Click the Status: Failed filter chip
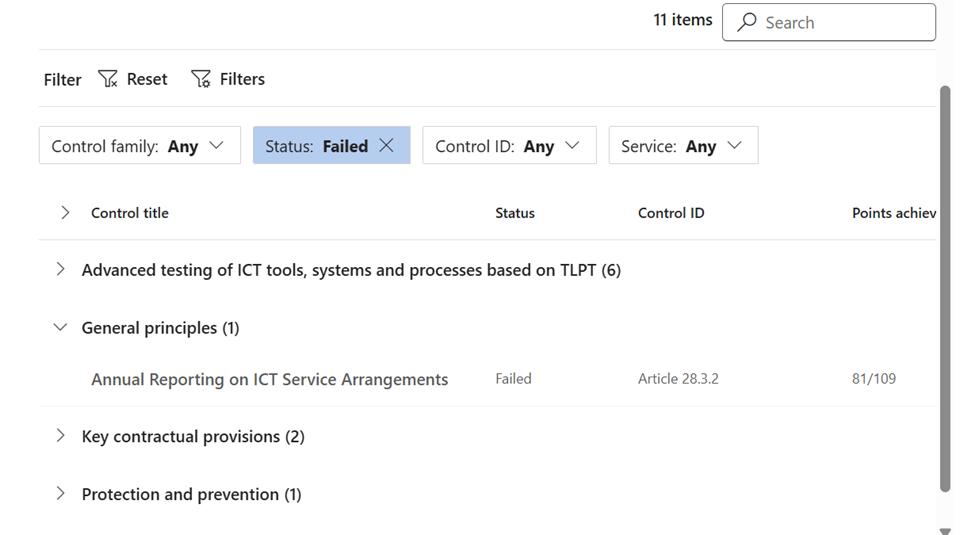 pos(316,146)
